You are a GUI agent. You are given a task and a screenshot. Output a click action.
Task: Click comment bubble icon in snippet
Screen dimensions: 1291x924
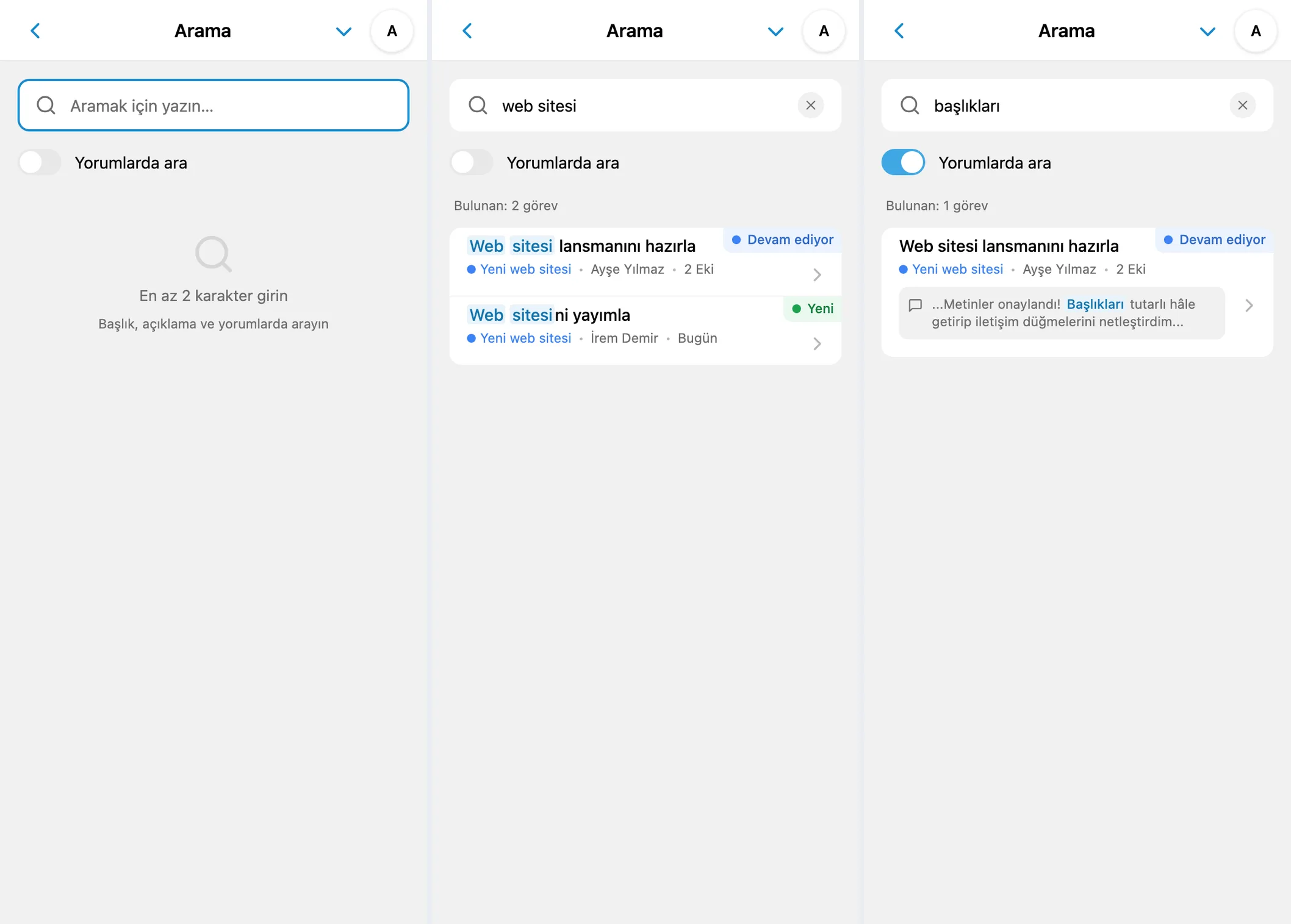click(x=915, y=305)
